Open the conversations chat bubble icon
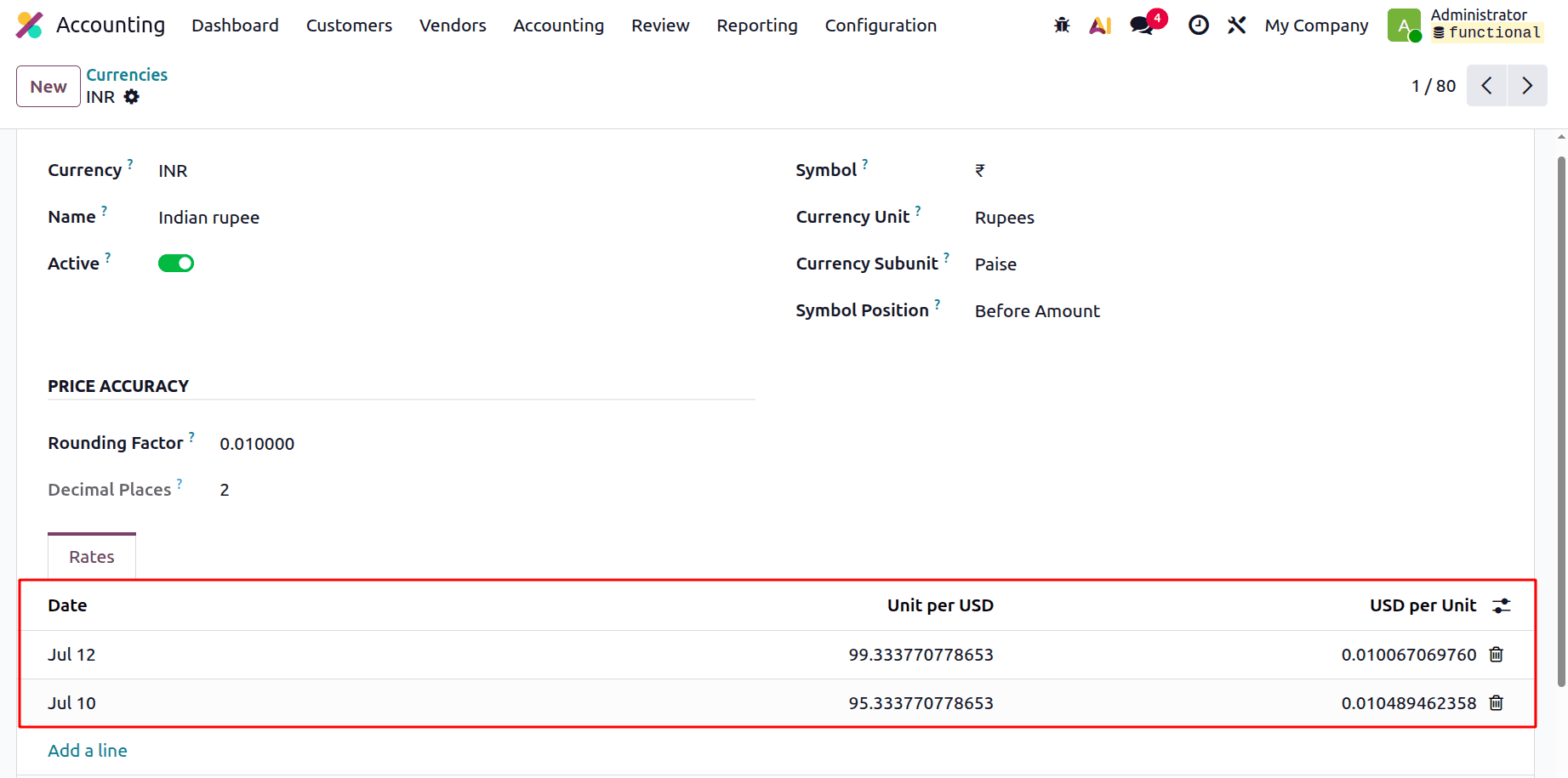The height and width of the screenshot is (778, 1568). (x=1143, y=26)
